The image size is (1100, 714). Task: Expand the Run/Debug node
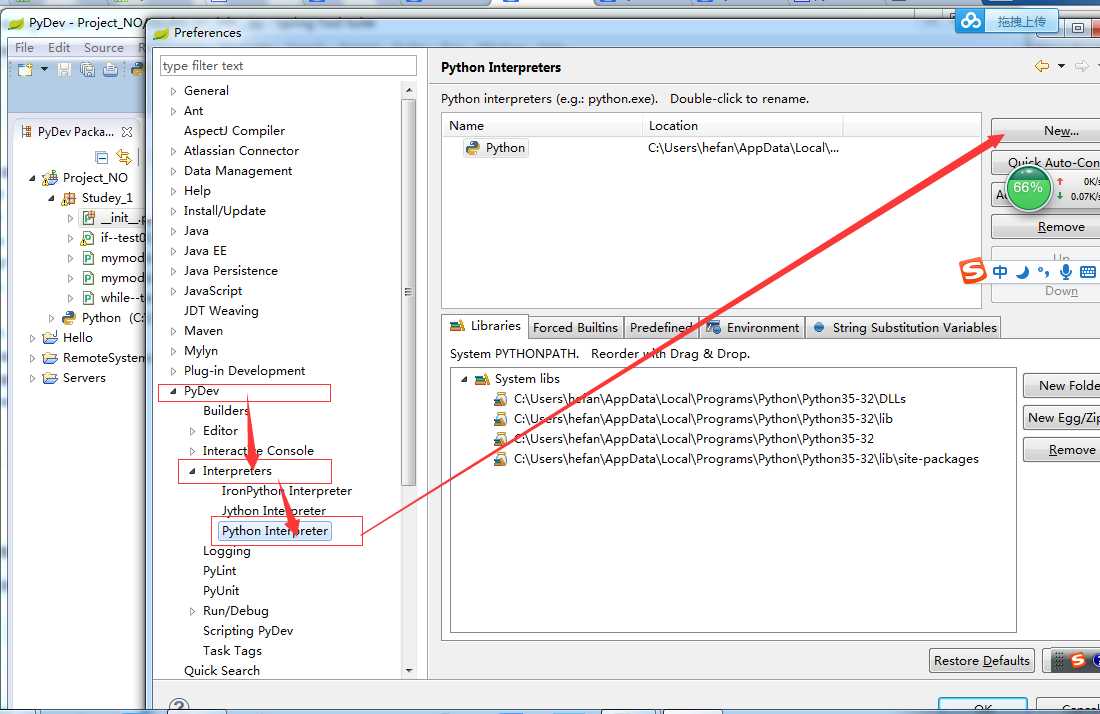pyautogui.click(x=192, y=612)
